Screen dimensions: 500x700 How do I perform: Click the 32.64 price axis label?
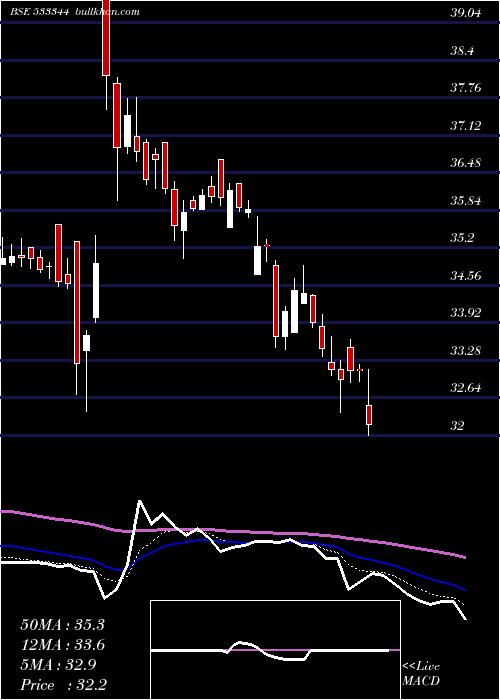[466, 388]
